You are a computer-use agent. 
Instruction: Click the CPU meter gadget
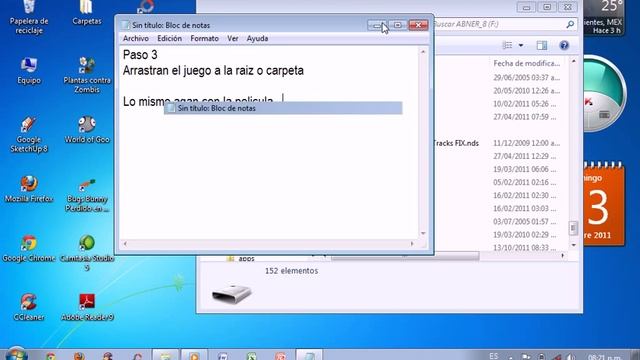(605, 94)
